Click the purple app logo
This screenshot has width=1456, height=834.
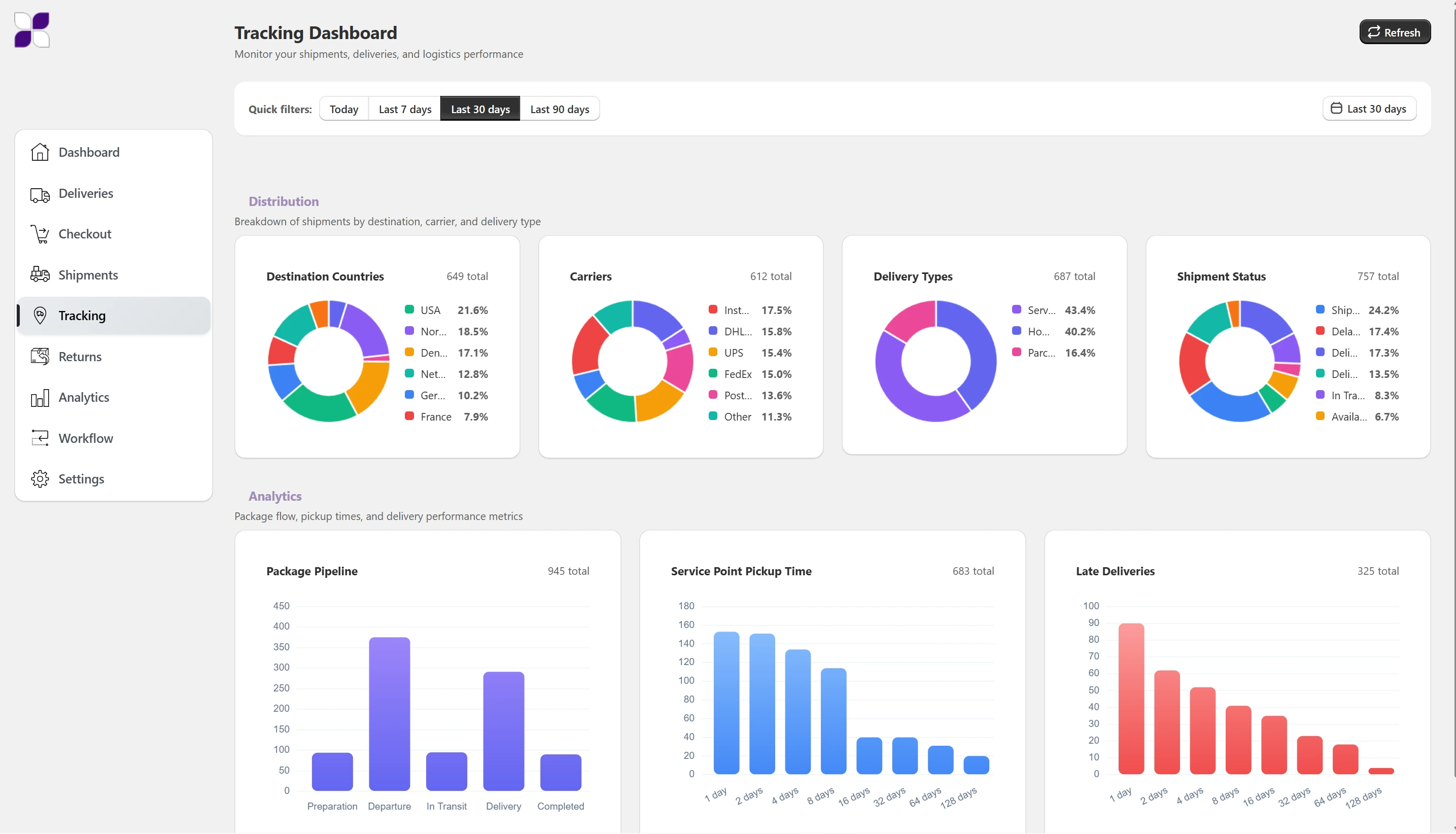(x=32, y=30)
